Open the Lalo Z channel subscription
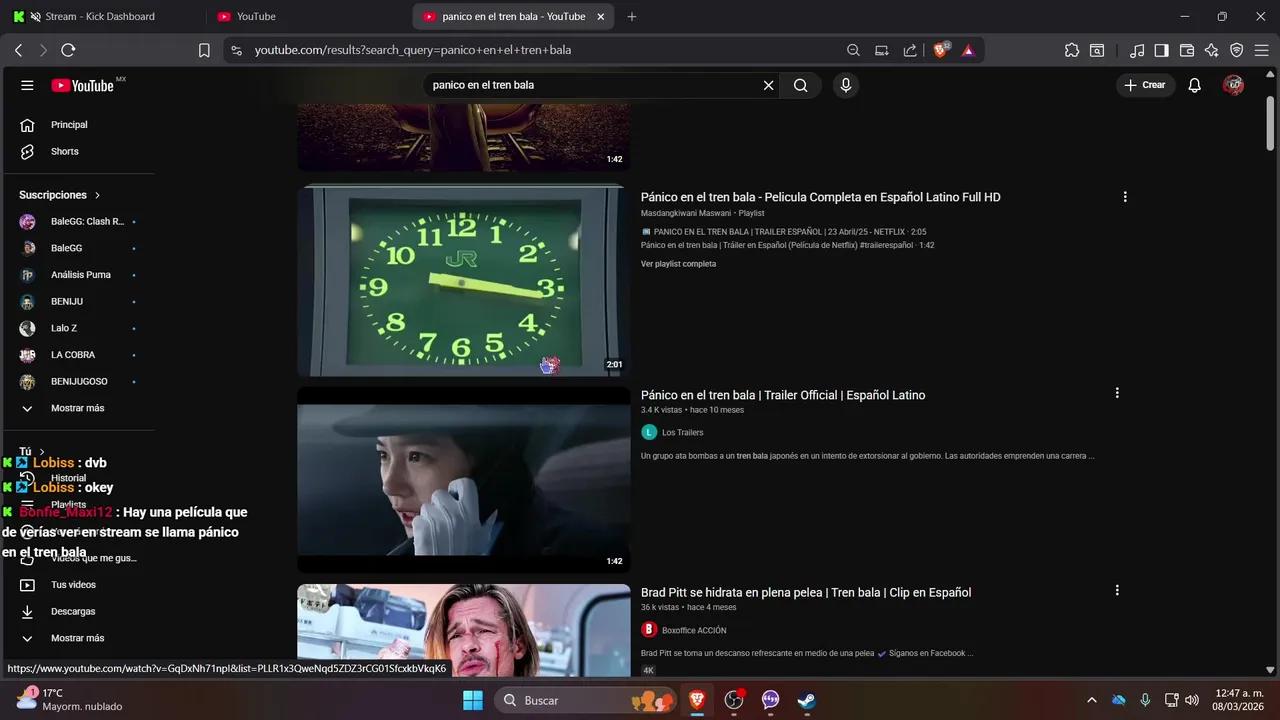 coord(80,328)
